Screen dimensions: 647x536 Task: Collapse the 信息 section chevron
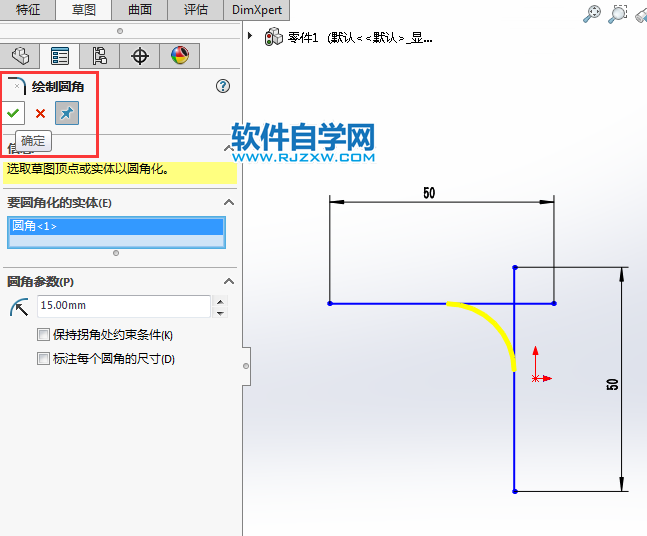click(229, 148)
